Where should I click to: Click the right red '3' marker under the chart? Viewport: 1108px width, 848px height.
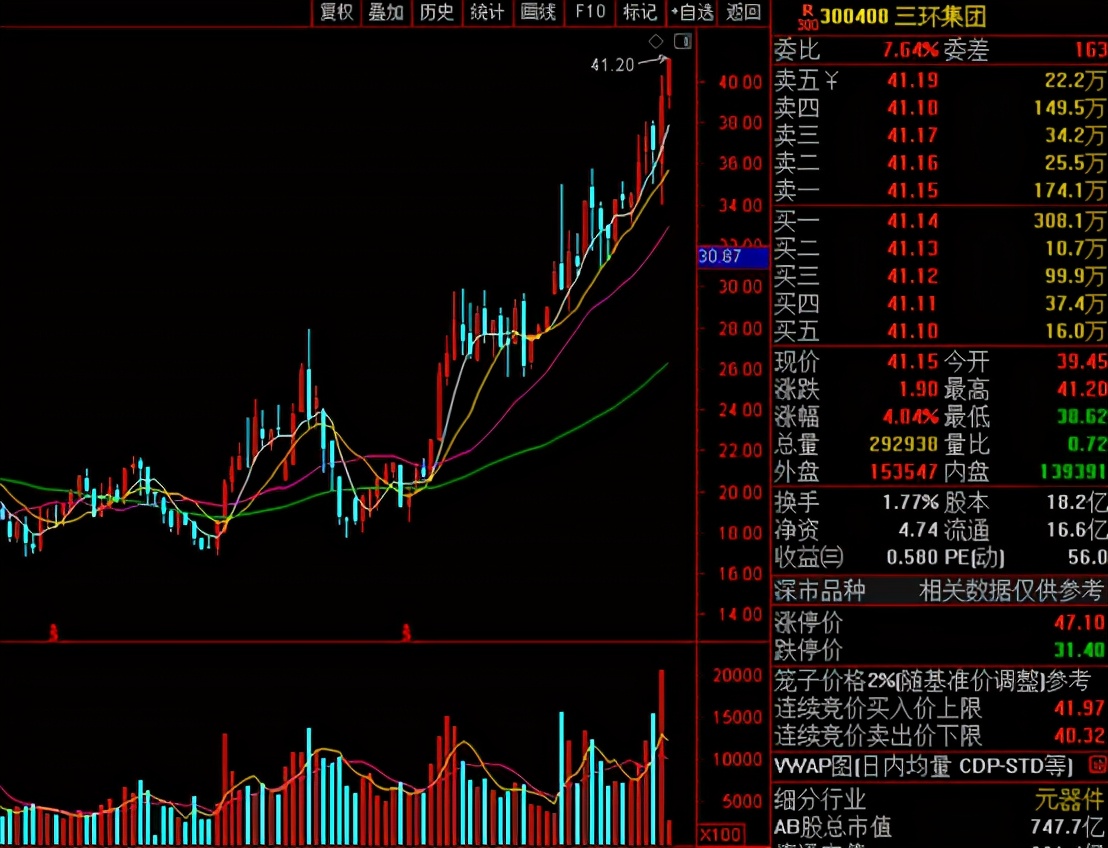pyautogui.click(x=406, y=632)
